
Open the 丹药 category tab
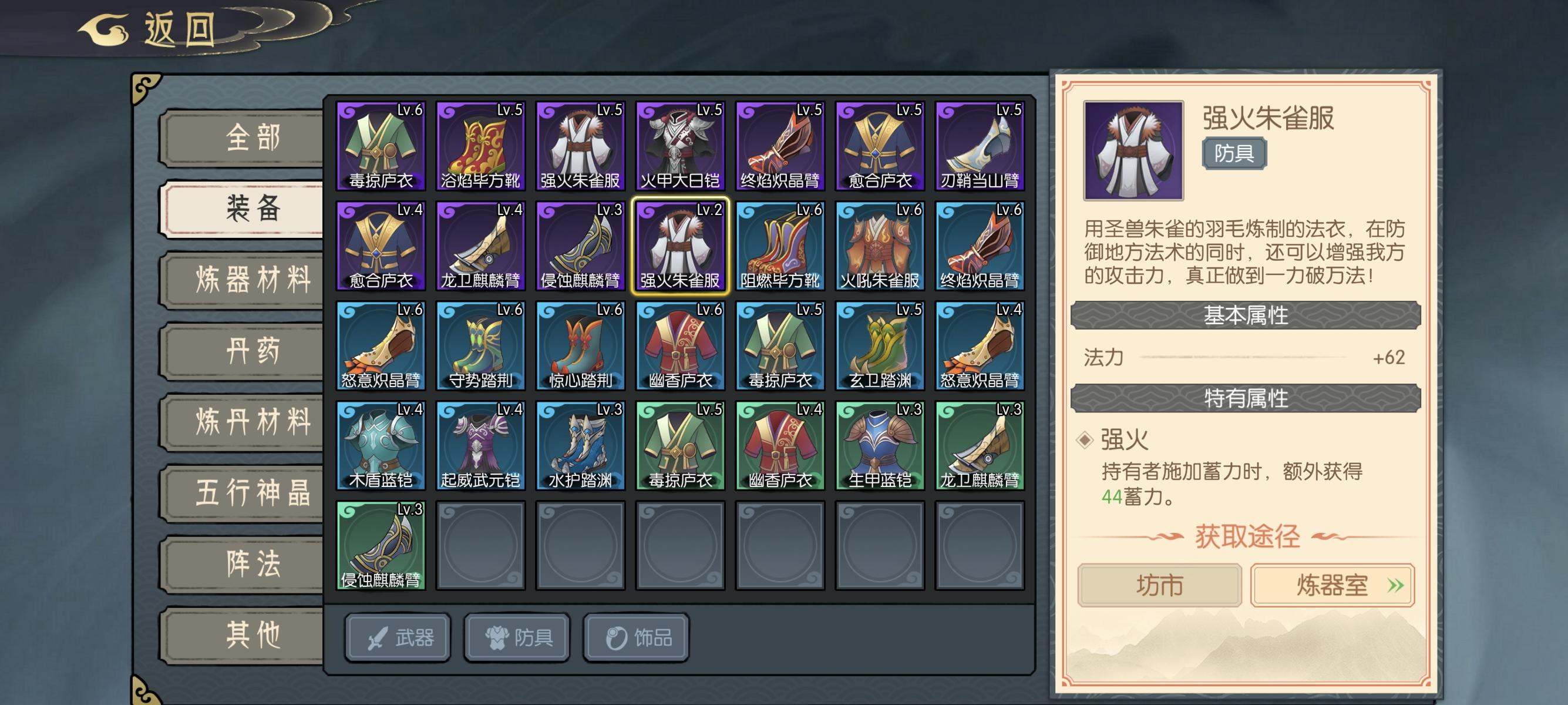click(x=244, y=351)
